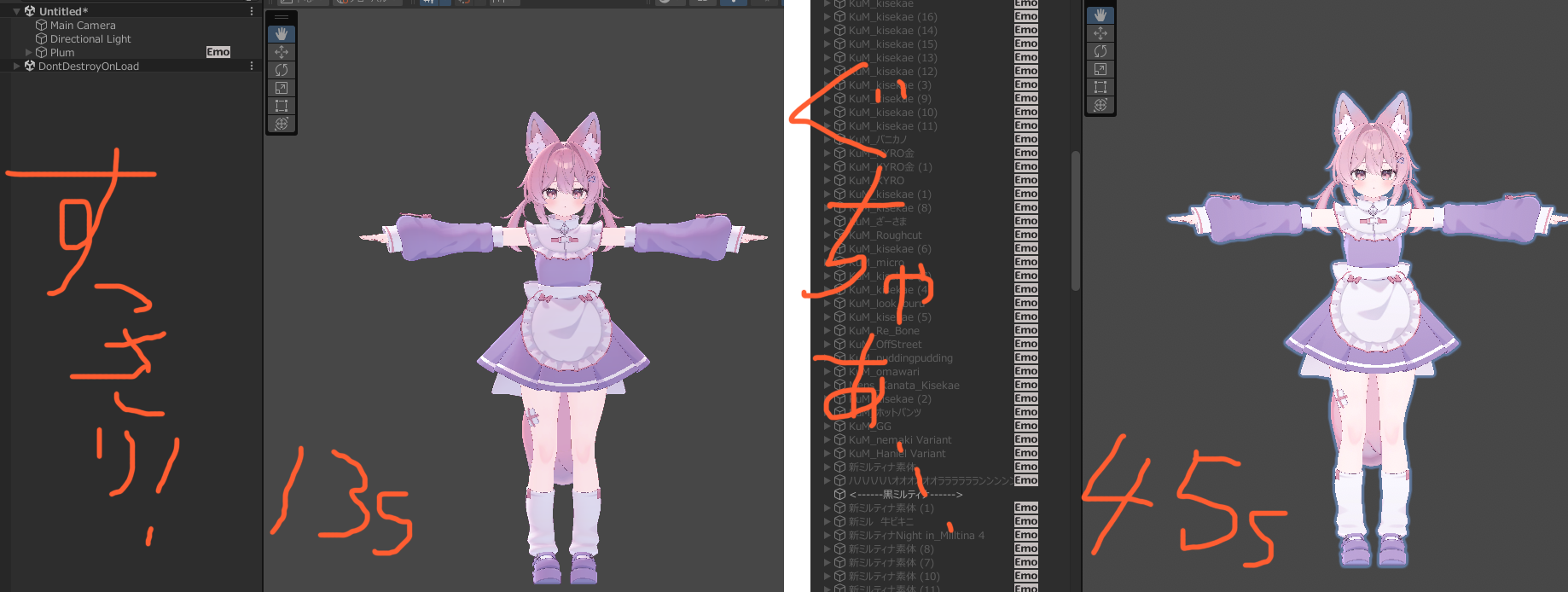
Task: Select the Move tool in left scene
Action: click(x=282, y=52)
